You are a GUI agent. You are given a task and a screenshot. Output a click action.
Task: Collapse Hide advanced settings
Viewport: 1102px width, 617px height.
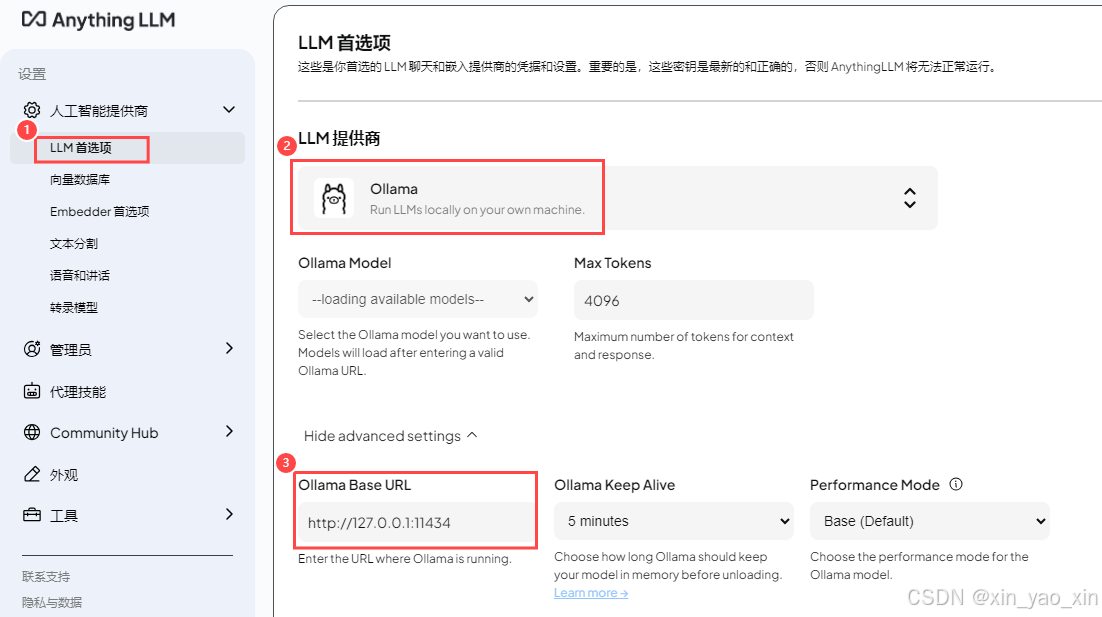click(390, 436)
